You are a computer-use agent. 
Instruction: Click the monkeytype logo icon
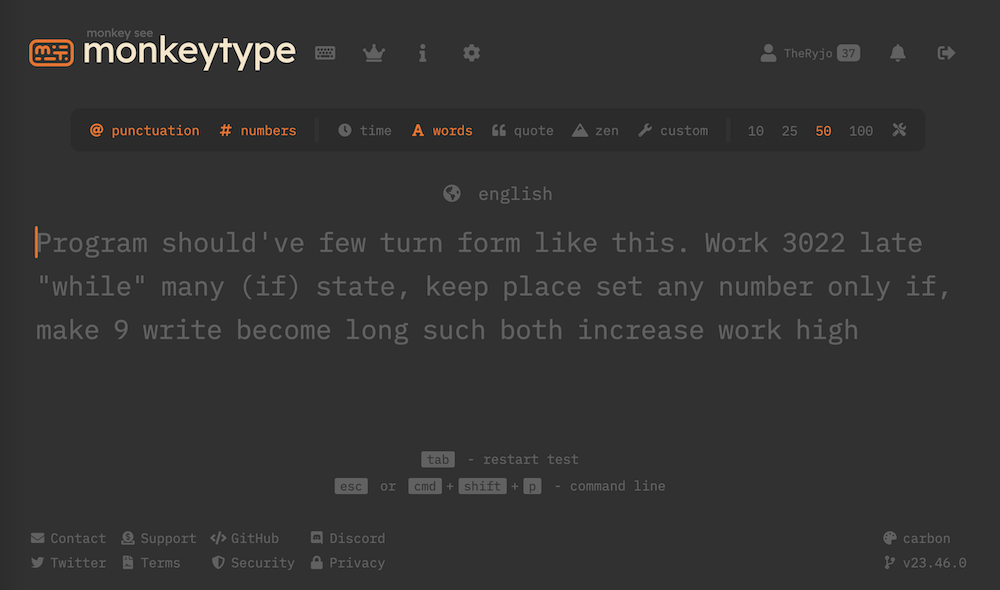click(x=51, y=53)
